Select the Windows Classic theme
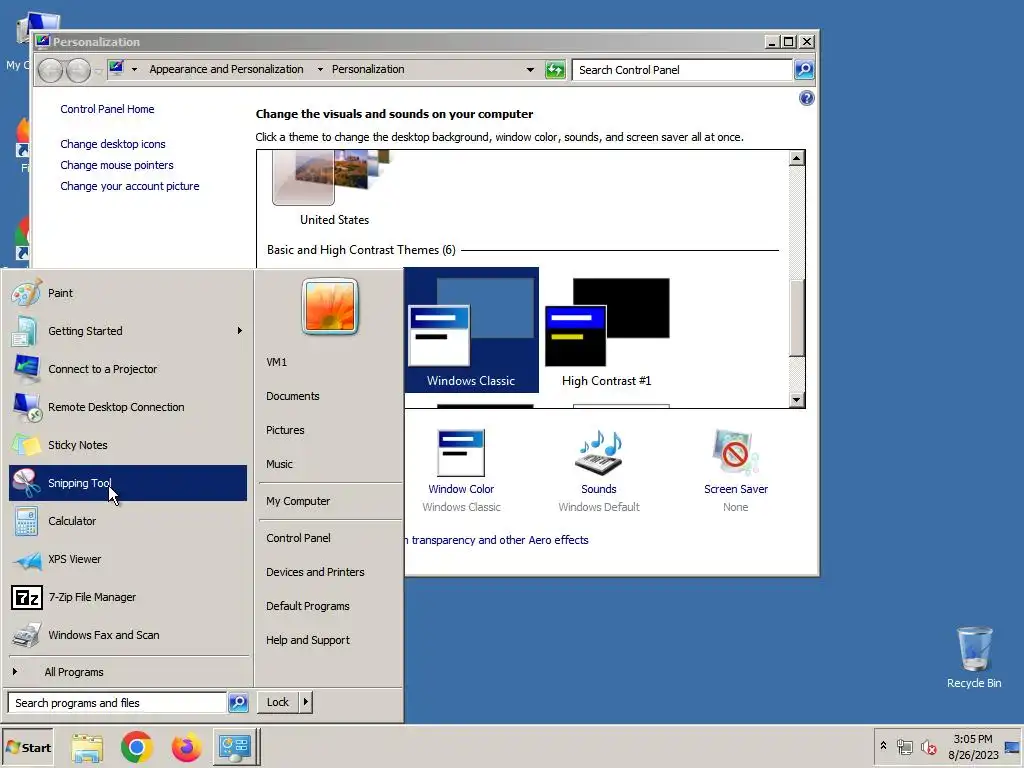The image size is (1024, 768). pyautogui.click(x=471, y=330)
